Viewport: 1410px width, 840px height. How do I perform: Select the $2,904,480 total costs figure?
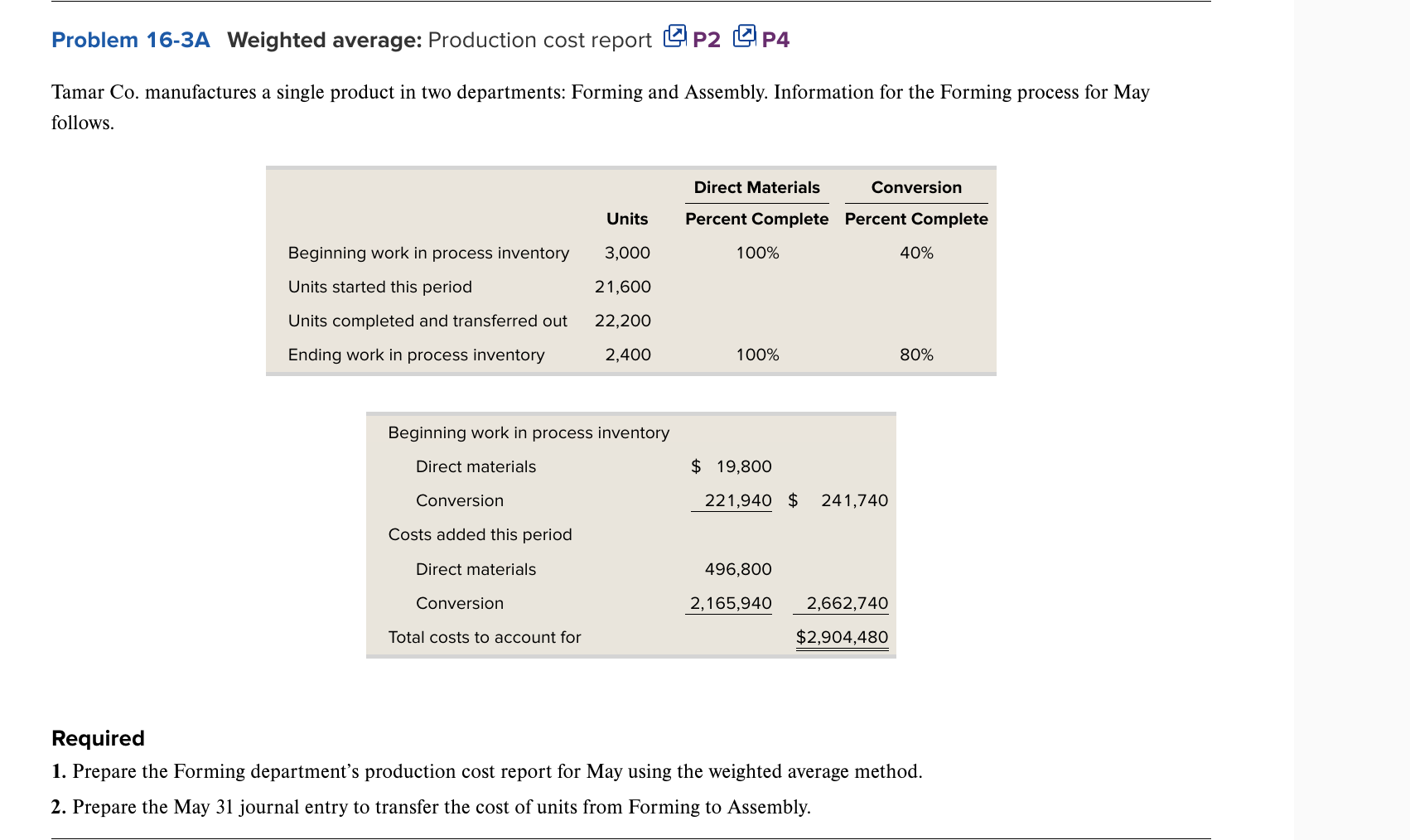(x=842, y=636)
